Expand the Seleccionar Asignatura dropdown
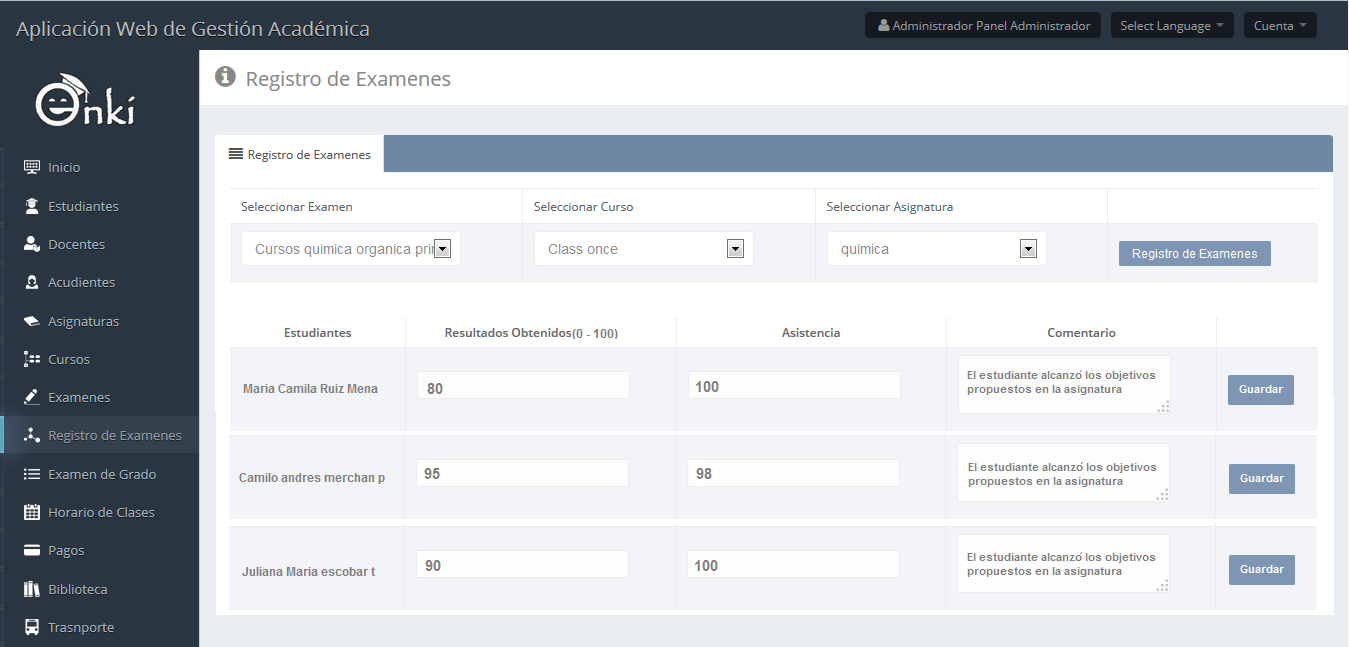The width and height of the screenshot is (1349, 647). (936, 249)
